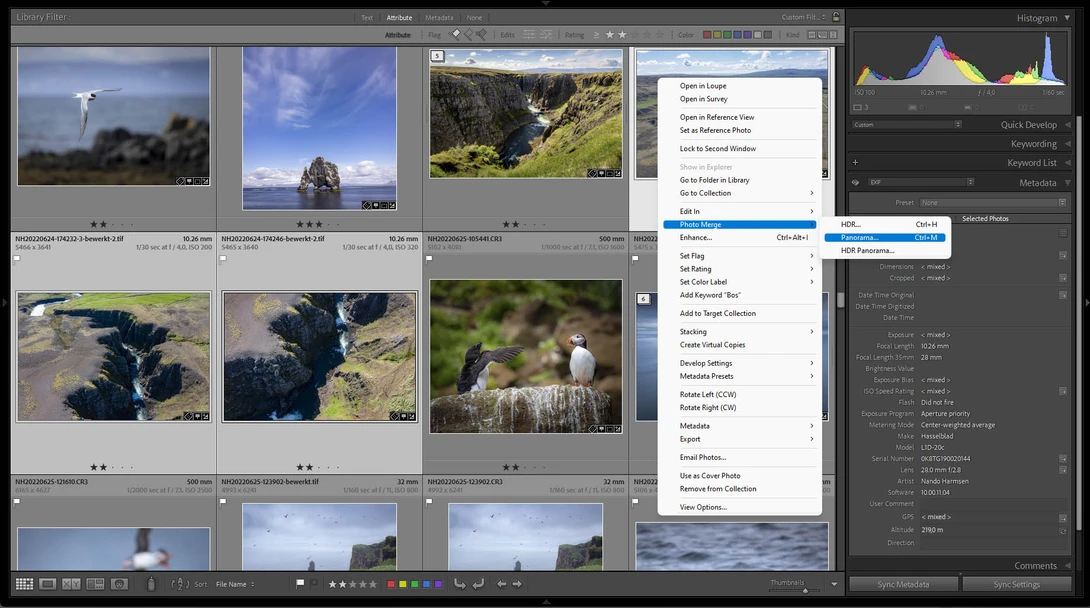Expand the Quick Develop panel

(x=1067, y=124)
